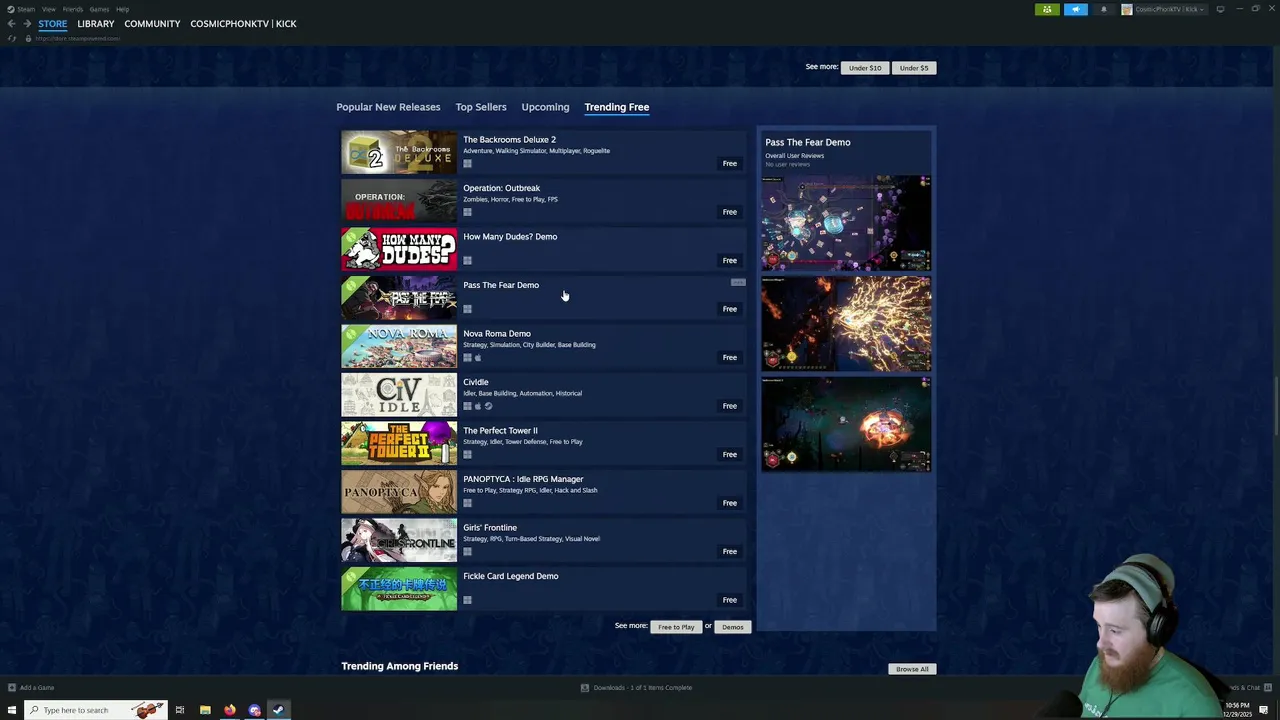
Task: Go to the LIBRARY section
Action: [96, 24]
